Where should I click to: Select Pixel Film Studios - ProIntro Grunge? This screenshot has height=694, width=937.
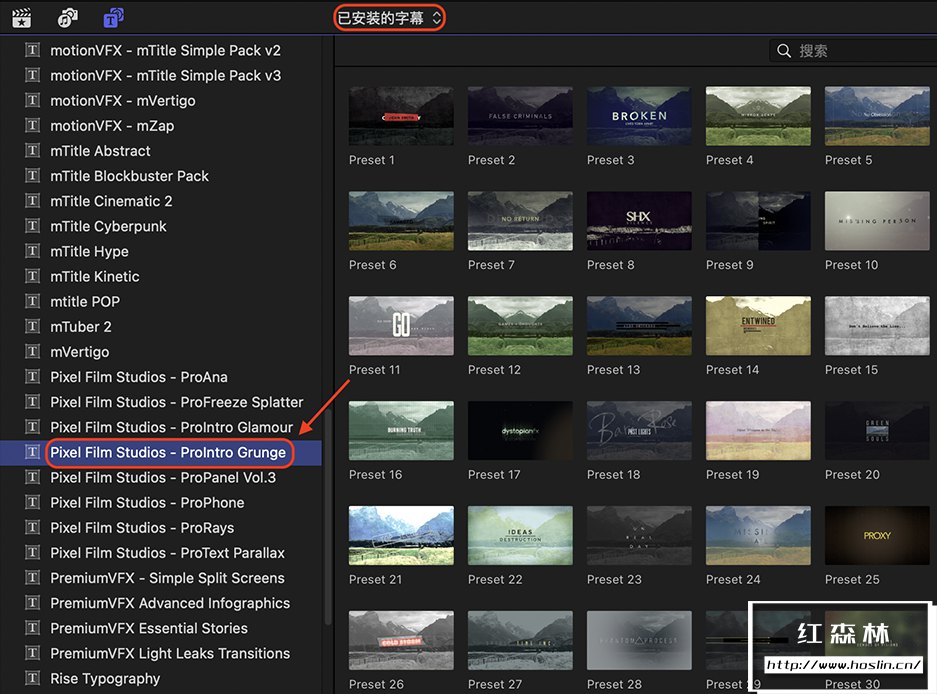click(x=168, y=453)
